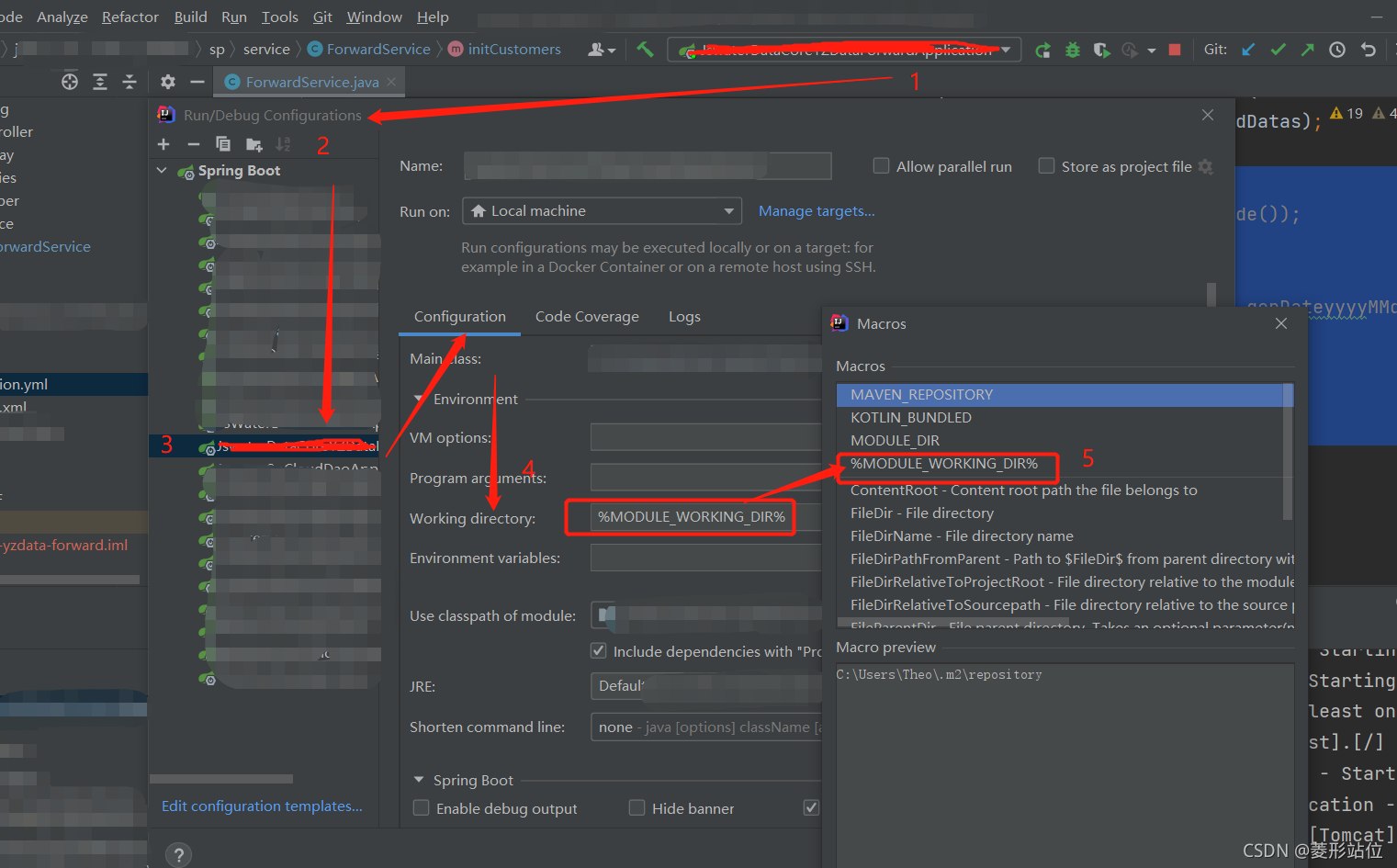Click the VM options input field
The image size is (1397, 868).
pos(706,437)
